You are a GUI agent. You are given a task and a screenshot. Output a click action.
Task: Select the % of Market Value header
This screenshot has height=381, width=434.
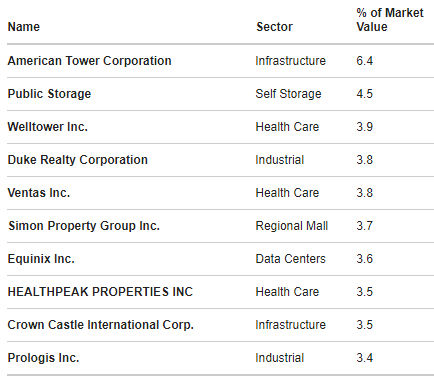(389, 20)
